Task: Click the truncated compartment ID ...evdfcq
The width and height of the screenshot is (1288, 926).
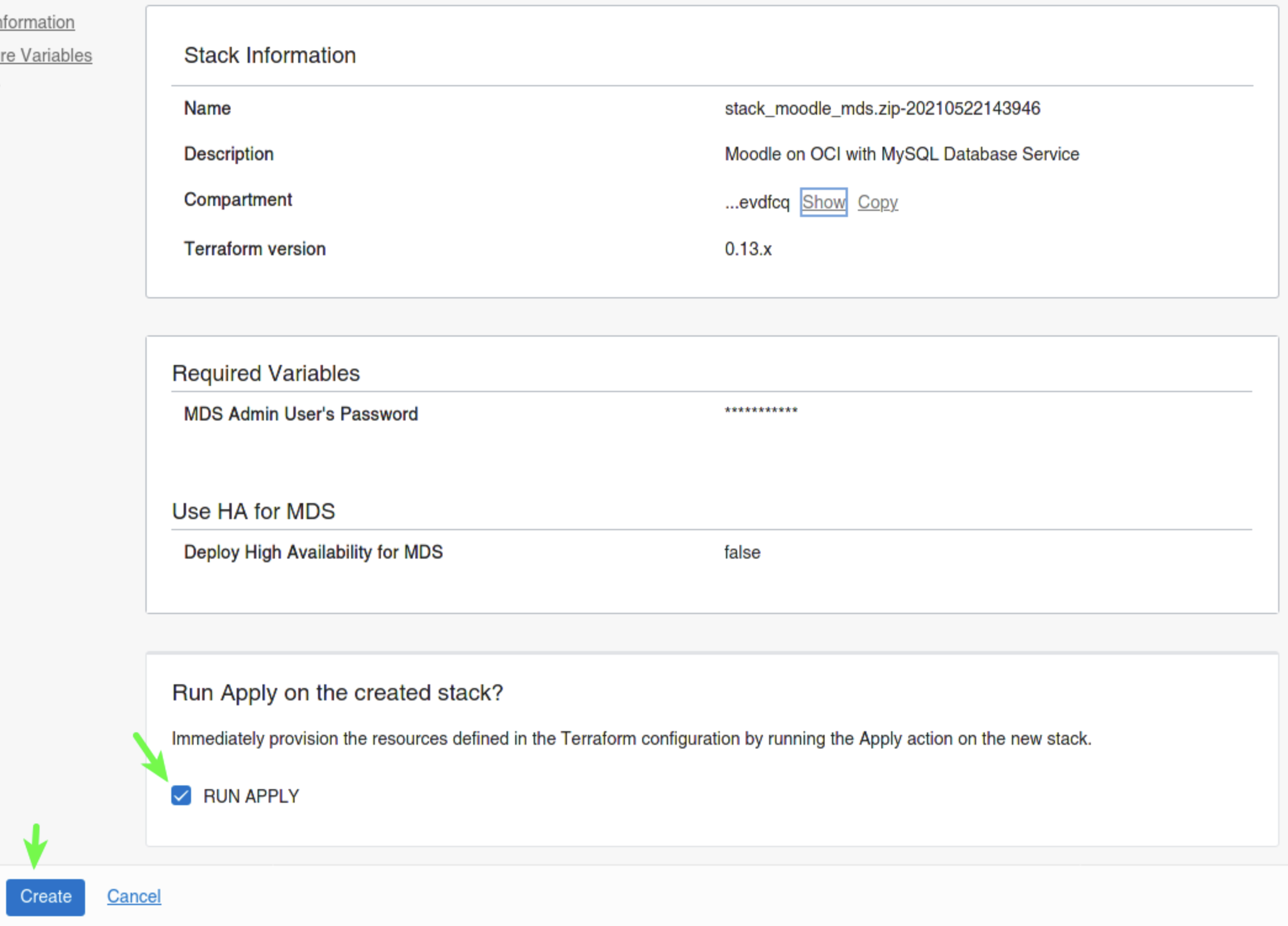Action: tap(757, 202)
